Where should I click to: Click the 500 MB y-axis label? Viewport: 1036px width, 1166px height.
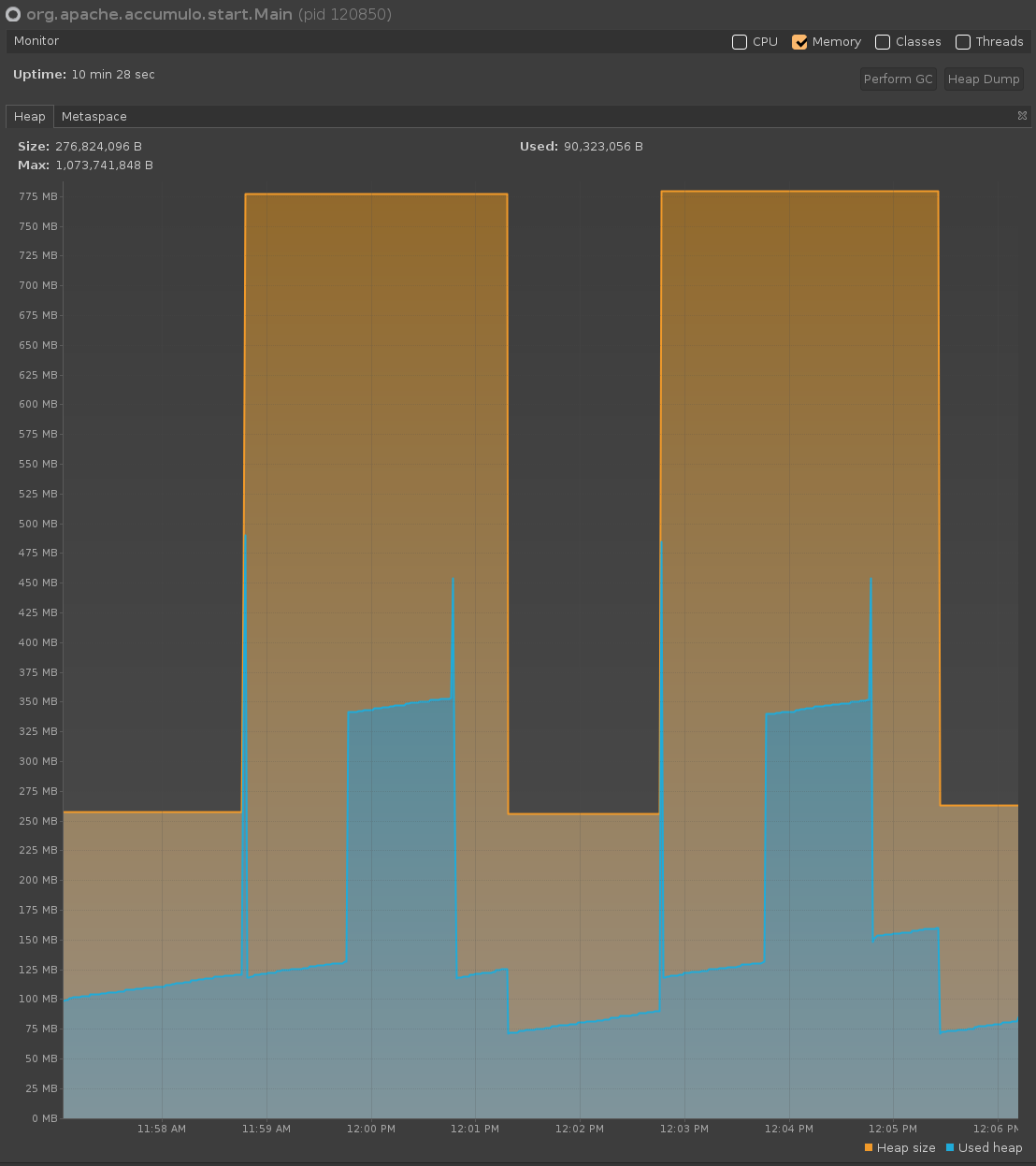[38, 524]
